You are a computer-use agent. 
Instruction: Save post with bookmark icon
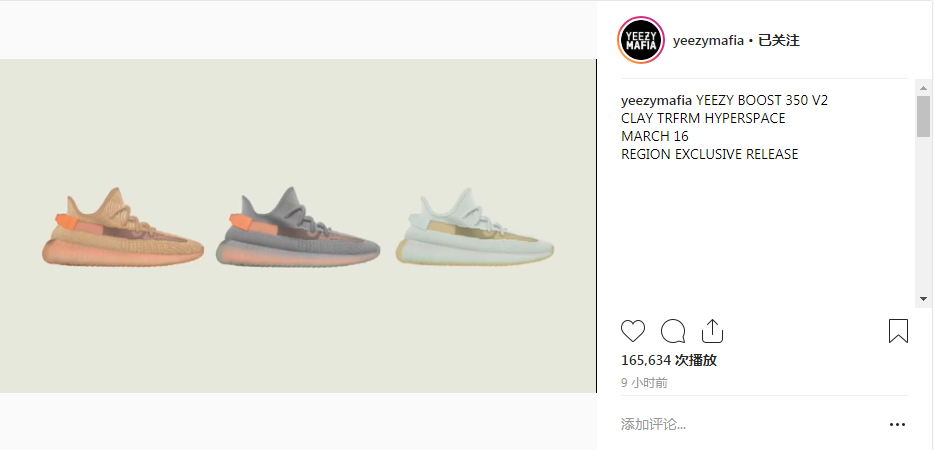tap(898, 331)
